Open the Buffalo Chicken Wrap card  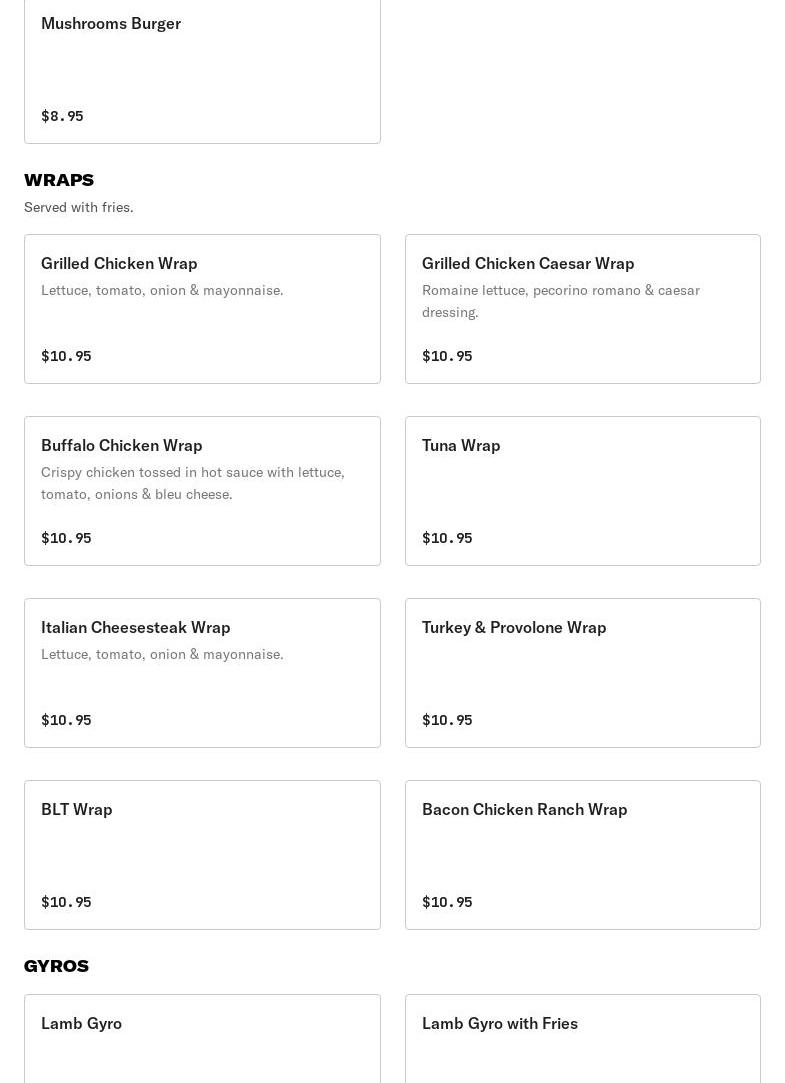point(202,490)
